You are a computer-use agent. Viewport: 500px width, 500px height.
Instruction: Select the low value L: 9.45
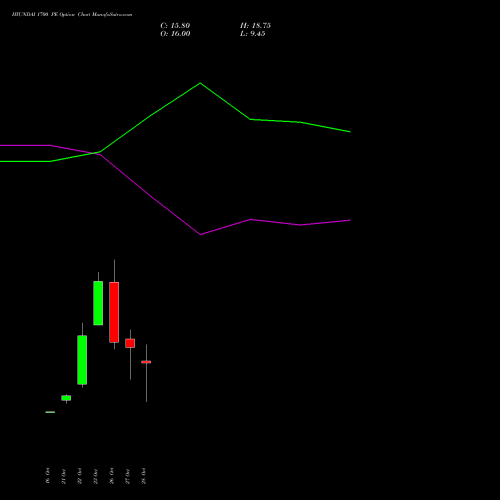coord(253,34)
